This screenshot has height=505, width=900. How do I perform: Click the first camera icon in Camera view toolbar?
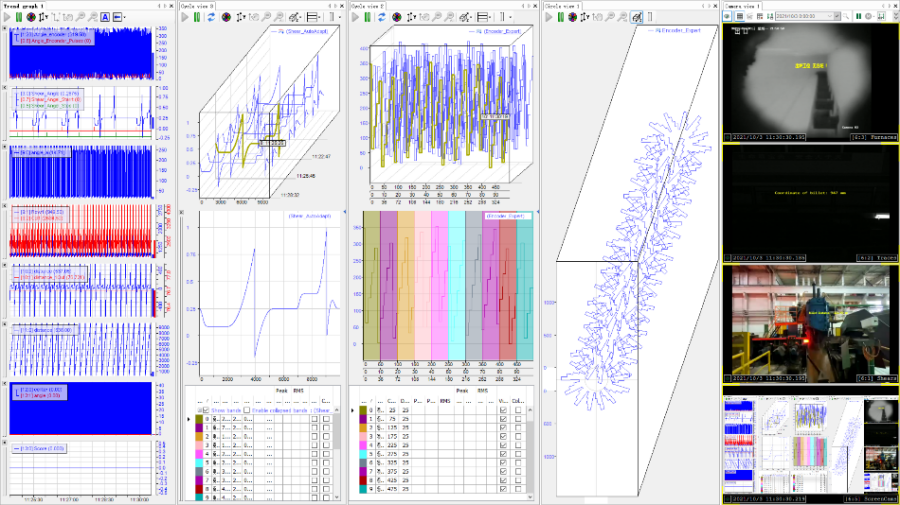pos(727,17)
